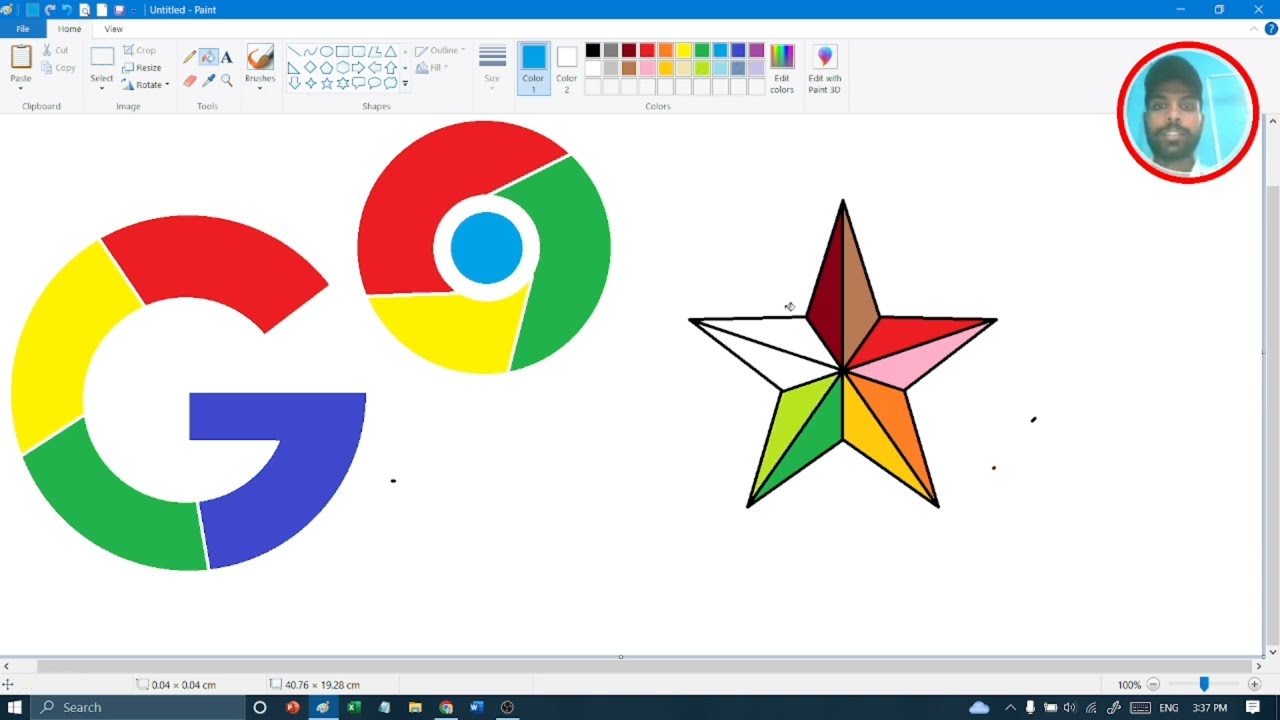Open the Windows Start menu
1280x720 pixels.
14,707
